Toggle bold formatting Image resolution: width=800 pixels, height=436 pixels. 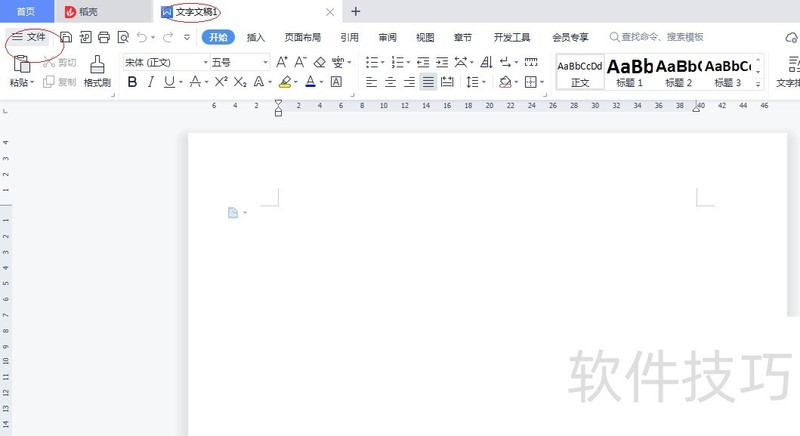132,82
